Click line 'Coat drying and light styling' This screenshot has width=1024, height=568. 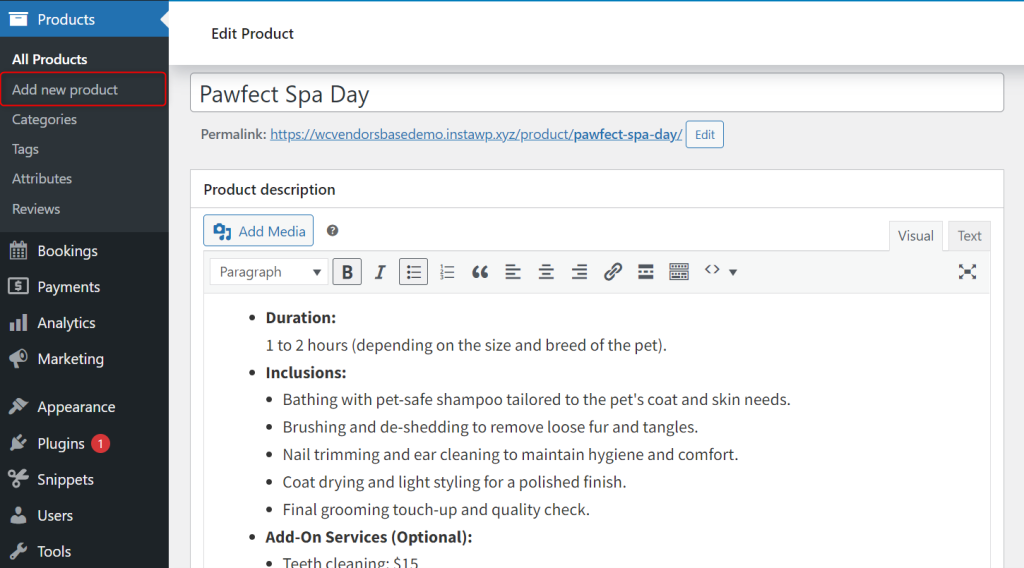(454, 482)
